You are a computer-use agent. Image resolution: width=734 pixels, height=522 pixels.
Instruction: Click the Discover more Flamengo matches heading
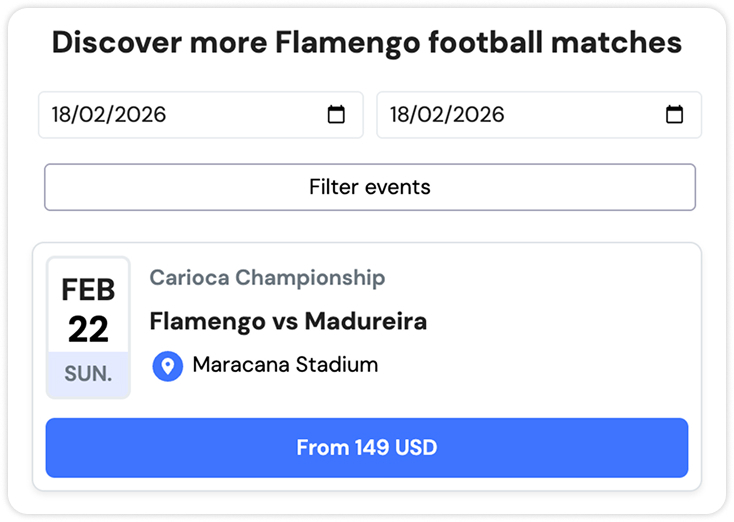click(367, 43)
